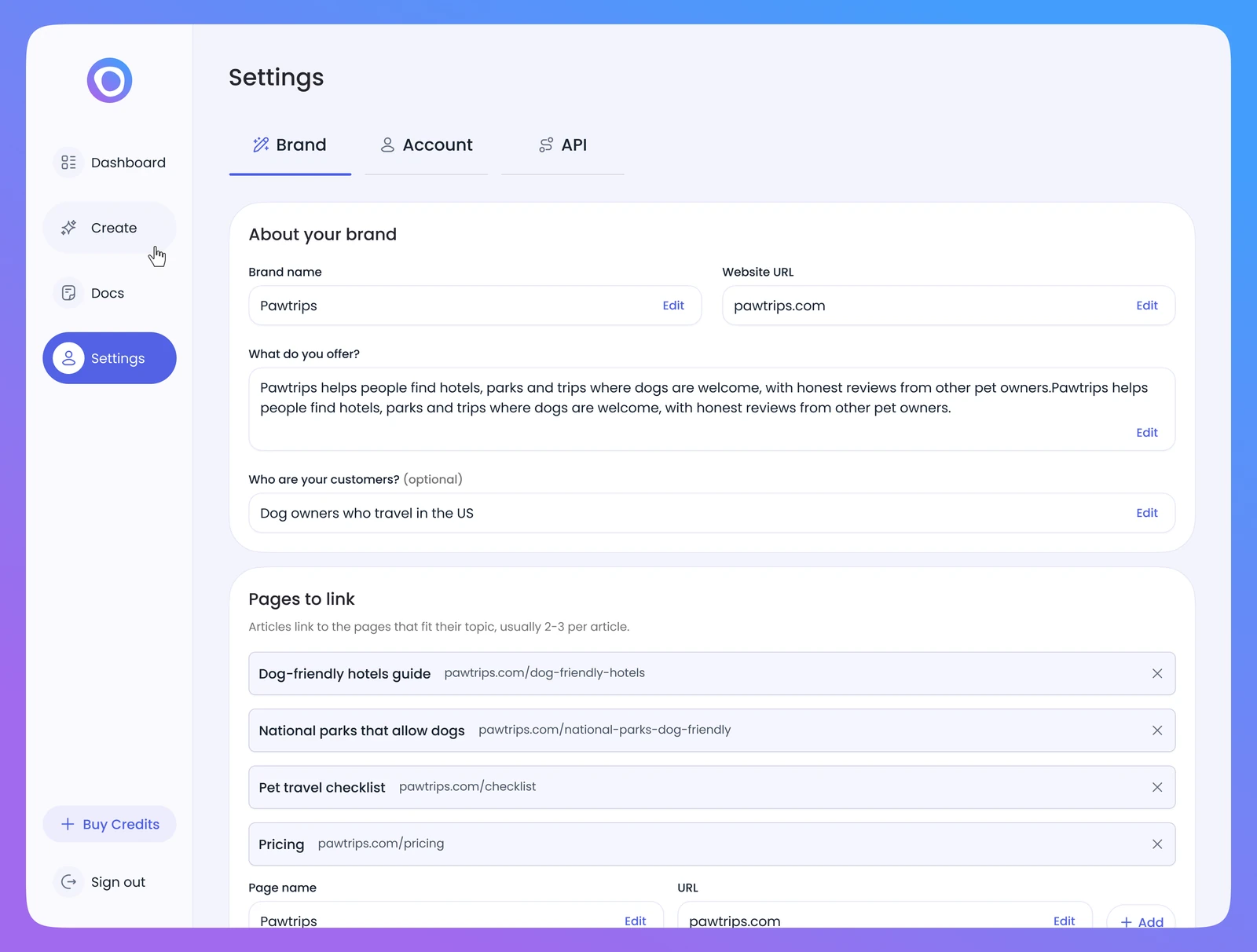
Task: Open Dashboard from the sidebar
Action: [x=109, y=163]
